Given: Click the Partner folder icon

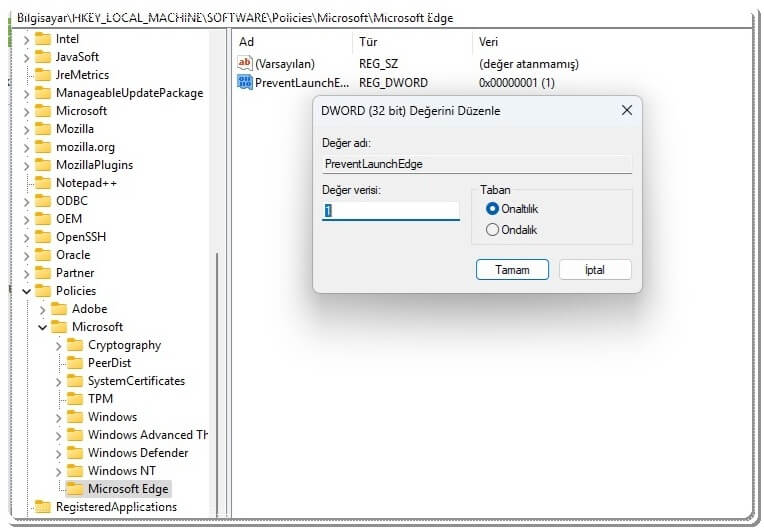Looking at the screenshot, I should point(43,273).
